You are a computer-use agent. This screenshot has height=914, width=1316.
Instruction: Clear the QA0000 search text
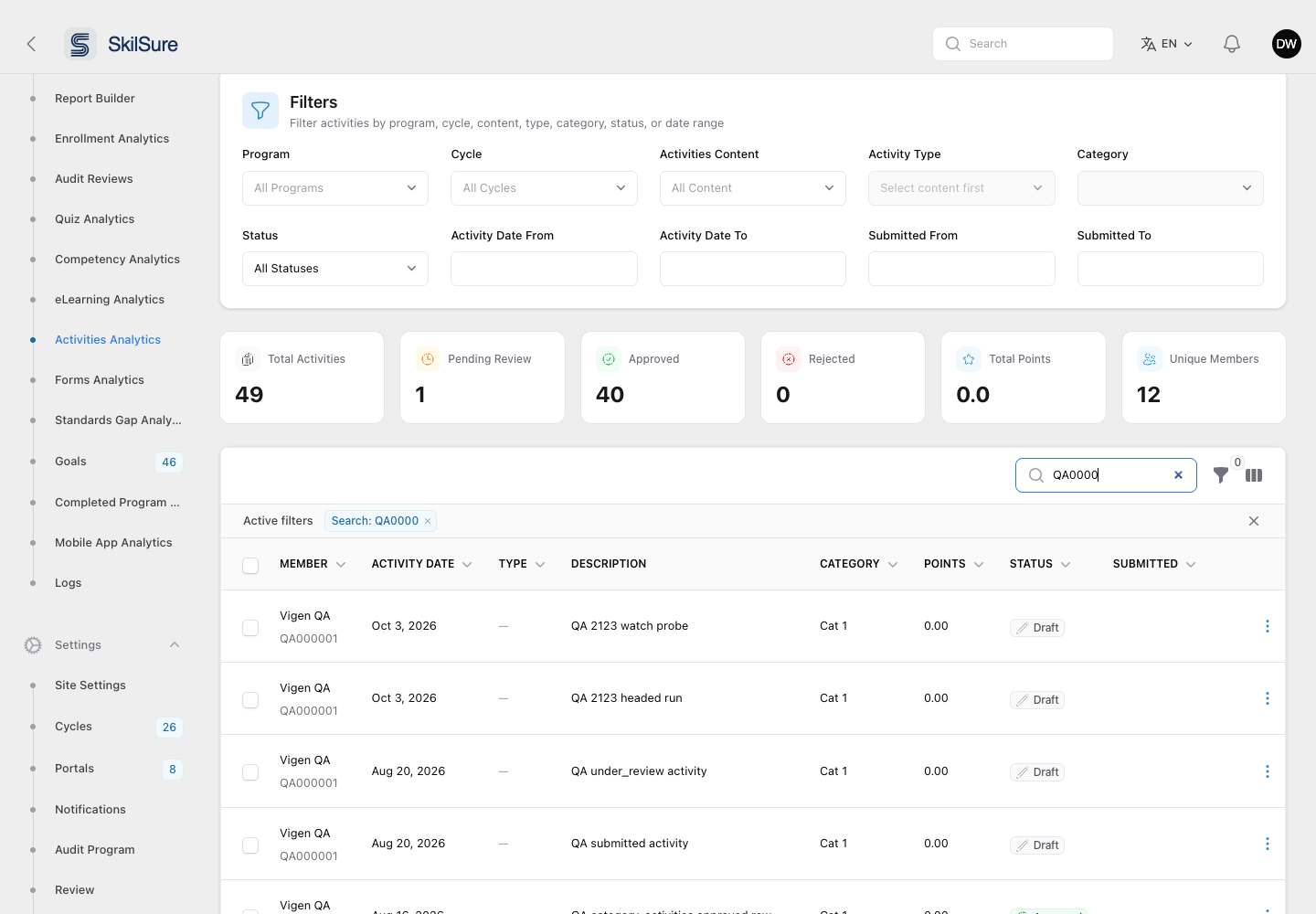tap(1178, 475)
